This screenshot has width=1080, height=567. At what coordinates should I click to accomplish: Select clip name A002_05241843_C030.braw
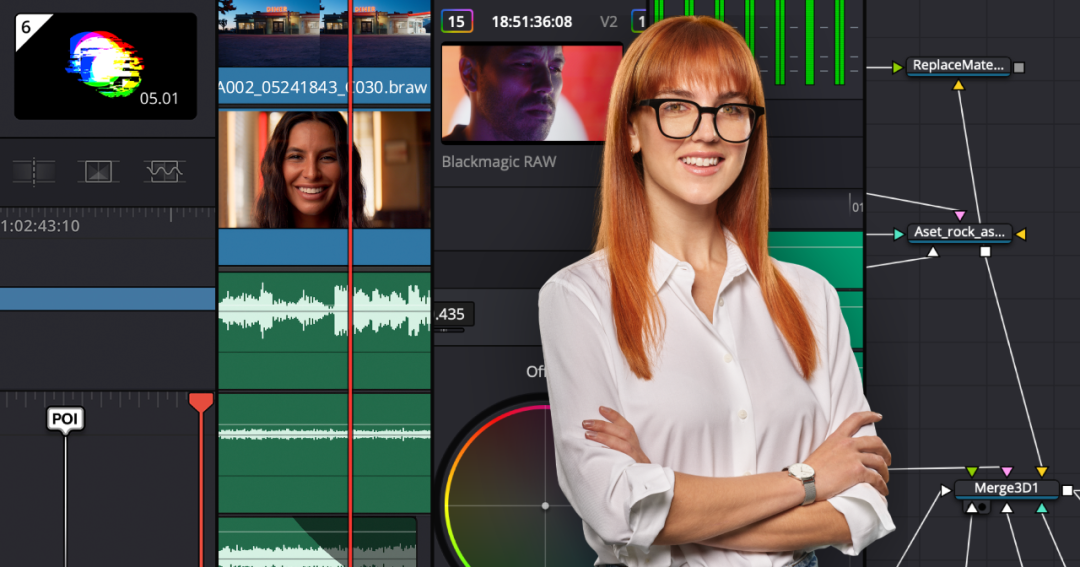tap(323, 87)
